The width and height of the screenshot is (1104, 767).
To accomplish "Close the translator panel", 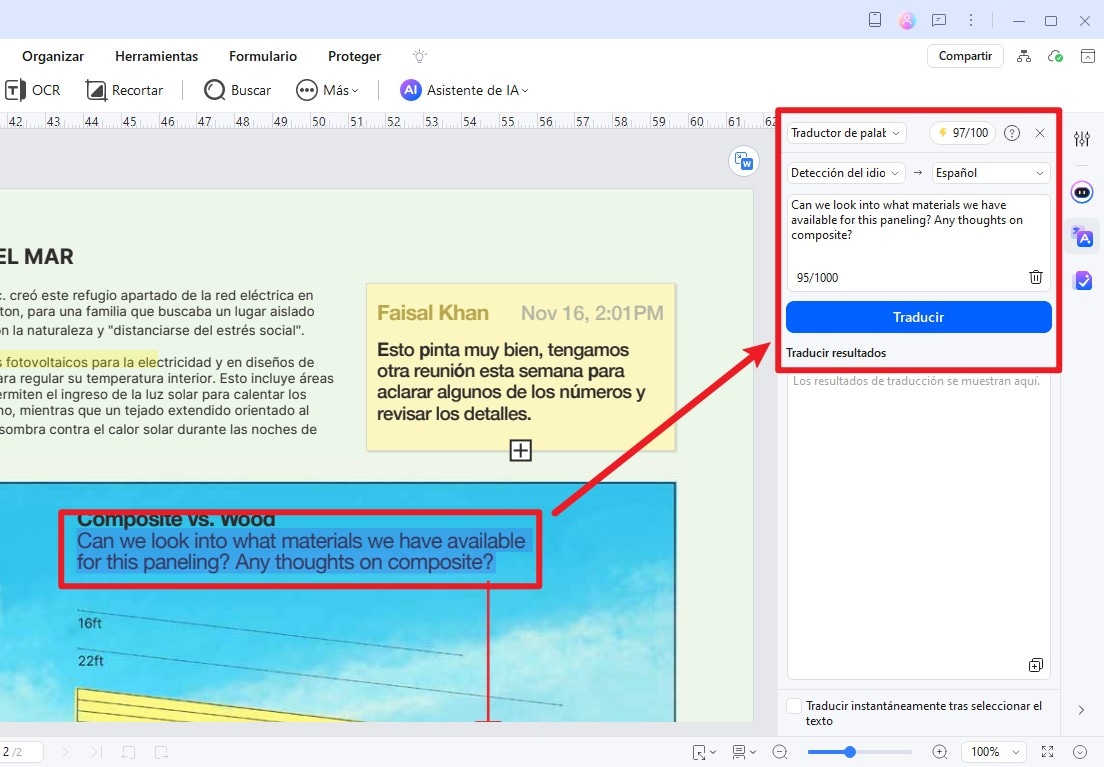I will (x=1040, y=133).
